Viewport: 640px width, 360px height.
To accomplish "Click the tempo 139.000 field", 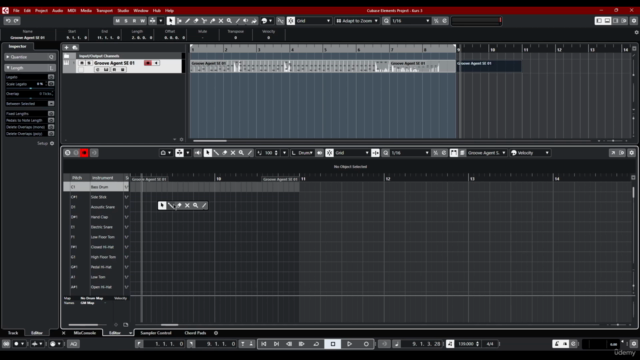I will pyautogui.click(x=466, y=344).
